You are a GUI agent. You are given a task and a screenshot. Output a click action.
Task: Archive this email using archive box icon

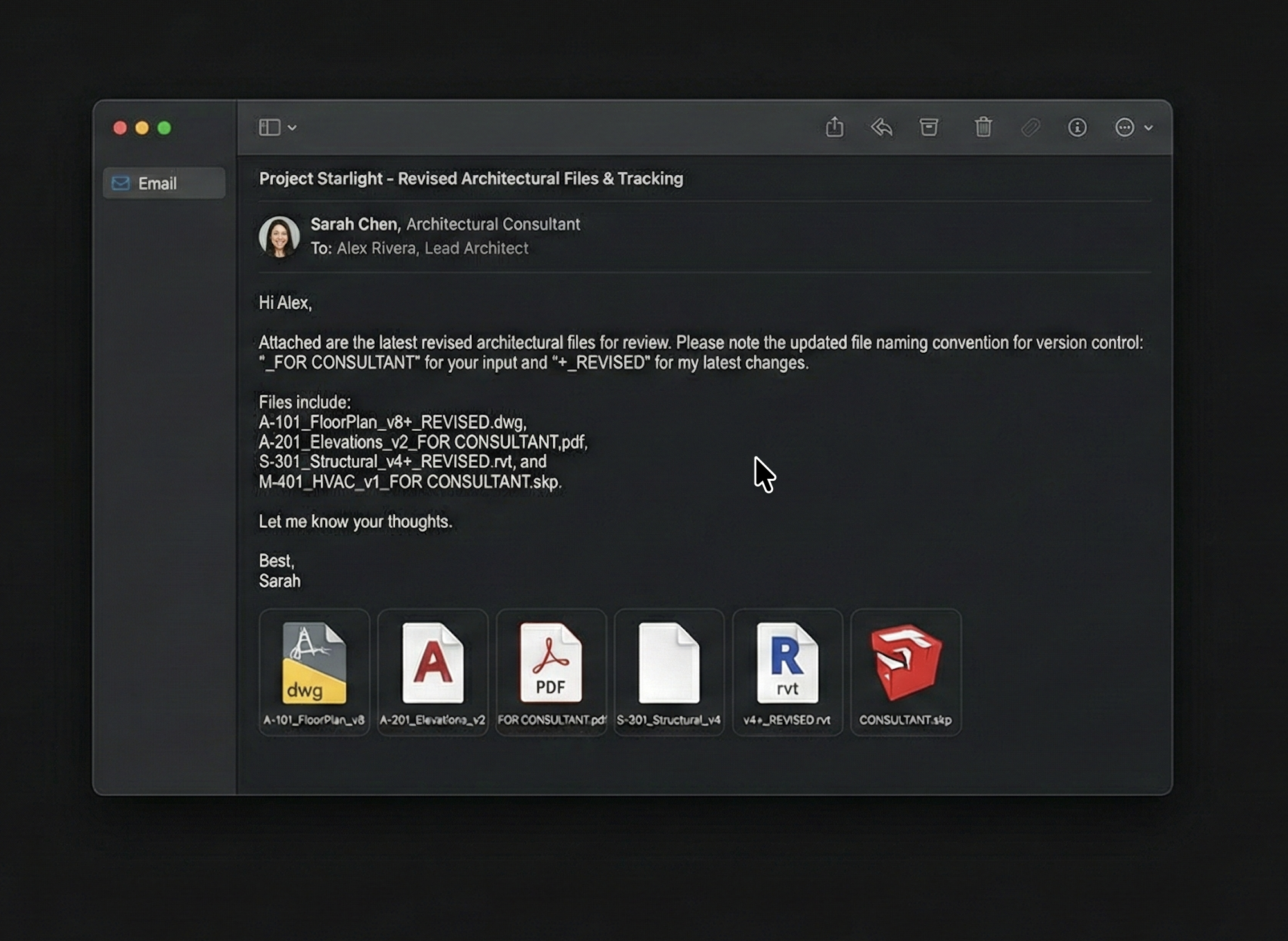tap(929, 127)
